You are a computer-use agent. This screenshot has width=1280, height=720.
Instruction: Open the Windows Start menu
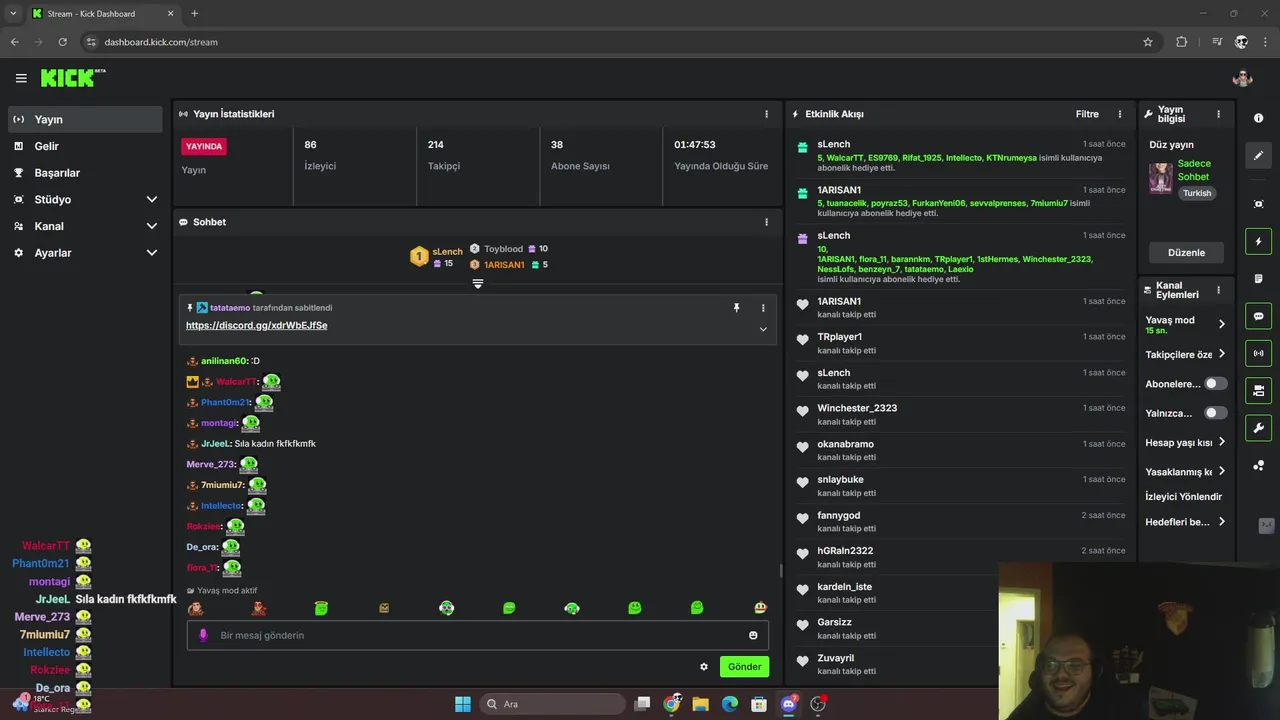(x=463, y=704)
